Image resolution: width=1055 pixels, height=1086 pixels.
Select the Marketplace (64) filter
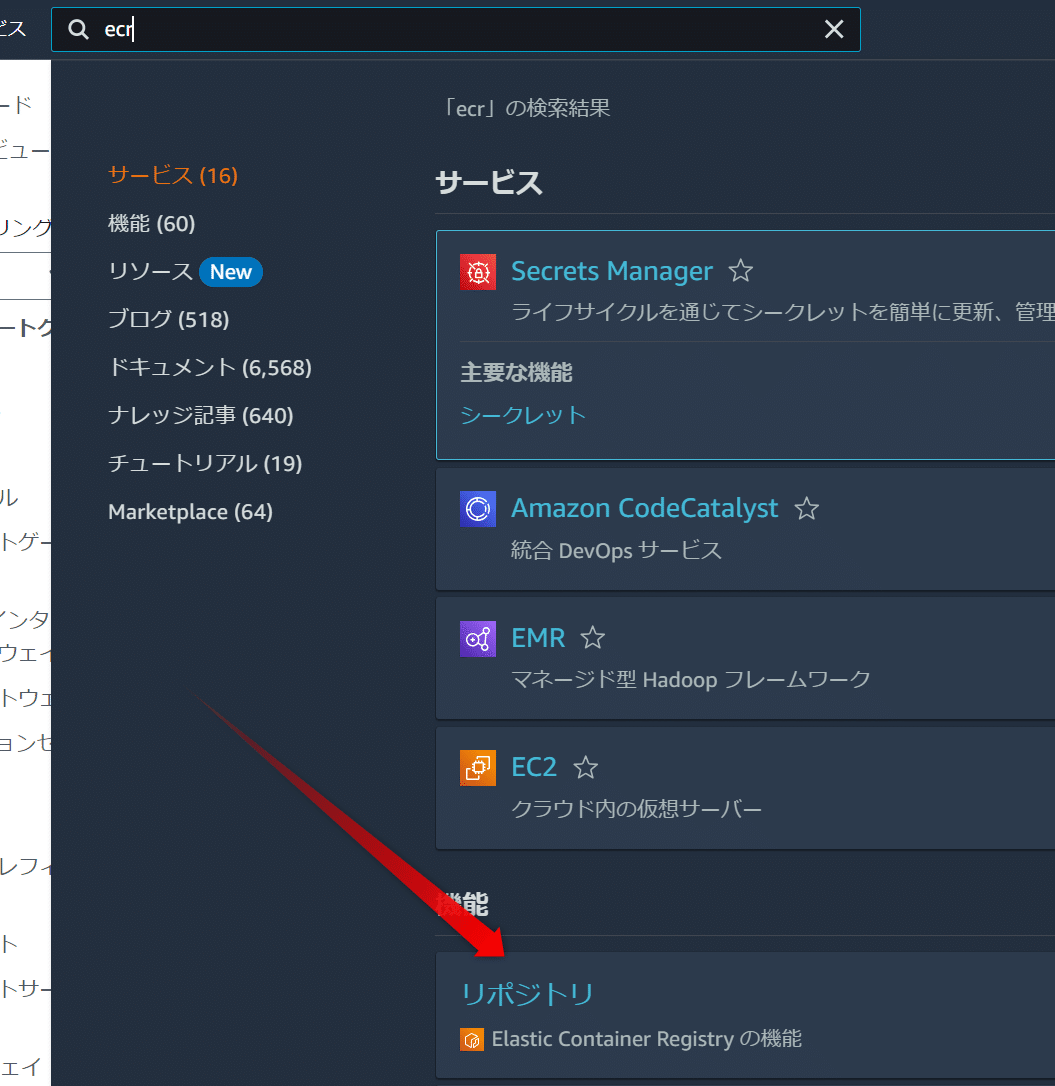190,512
